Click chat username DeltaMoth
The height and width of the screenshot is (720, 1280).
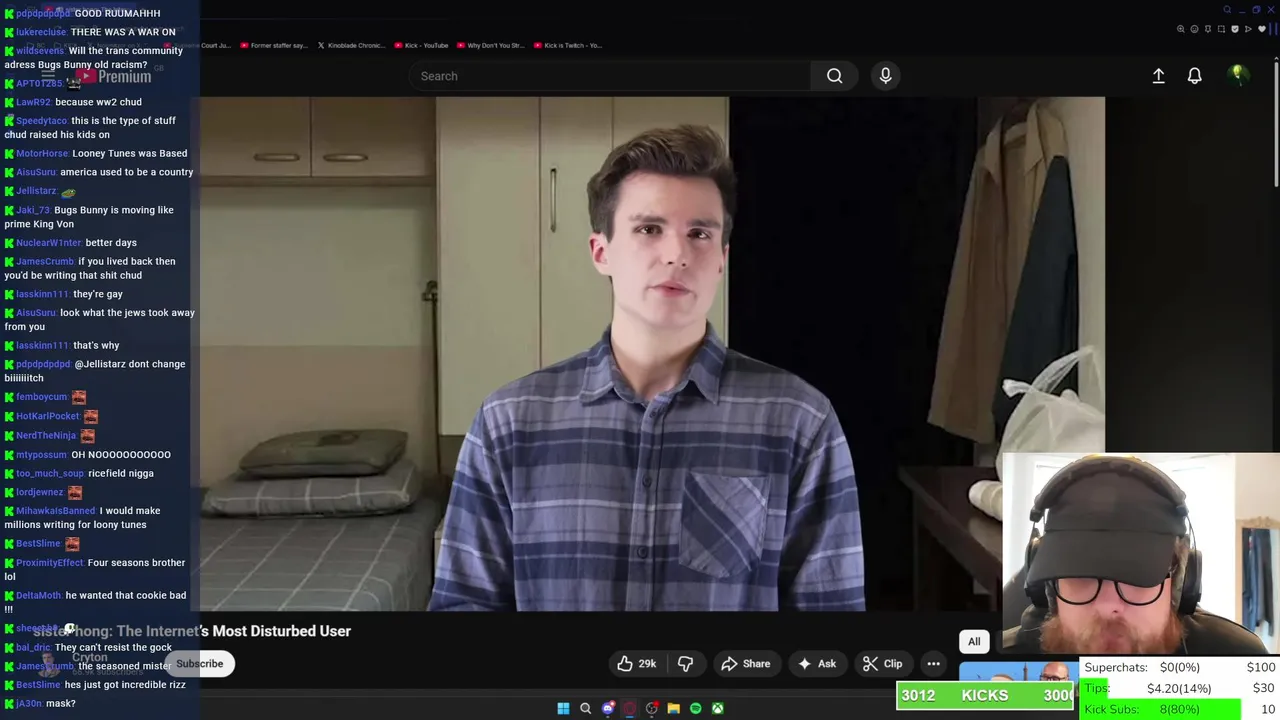(39, 596)
